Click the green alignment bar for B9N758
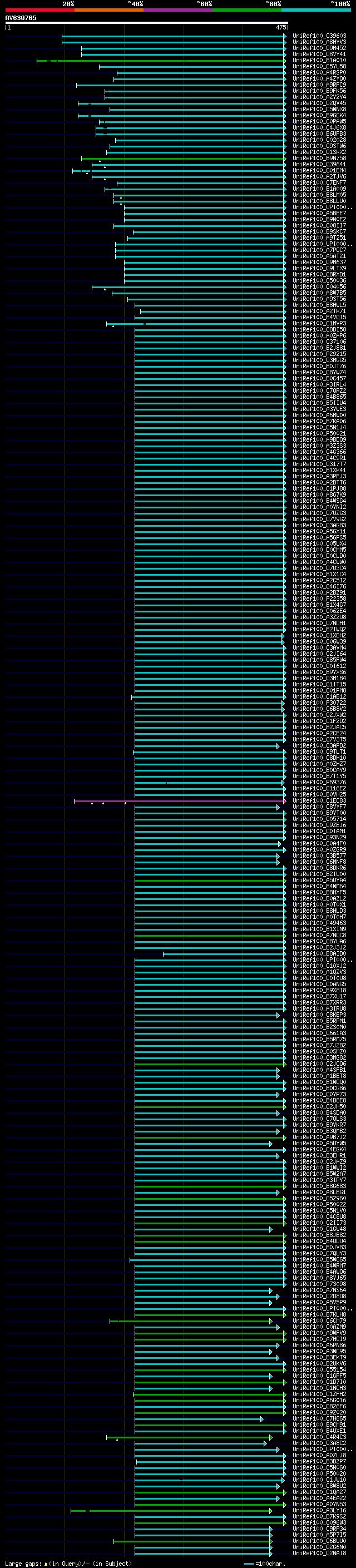Viewport: 356px width, 1568px height. pyautogui.click(x=184, y=159)
